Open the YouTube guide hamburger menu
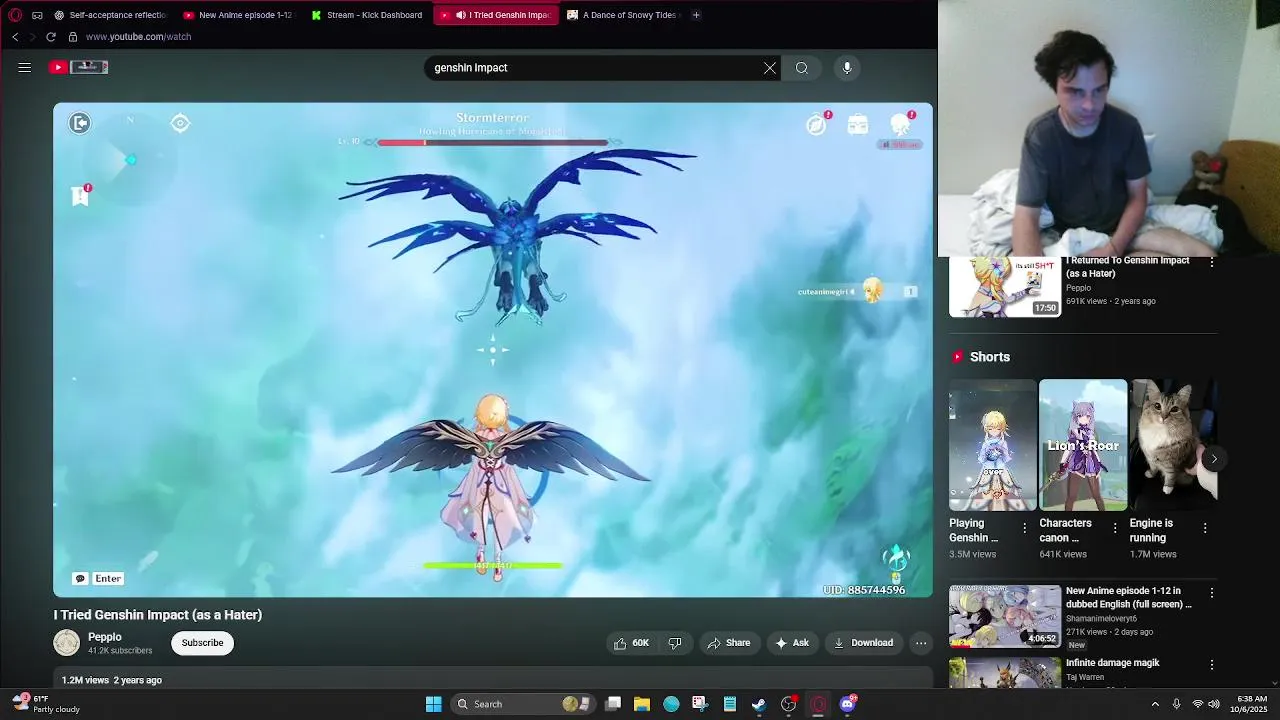The height and width of the screenshot is (720, 1280). (x=25, y=67)
